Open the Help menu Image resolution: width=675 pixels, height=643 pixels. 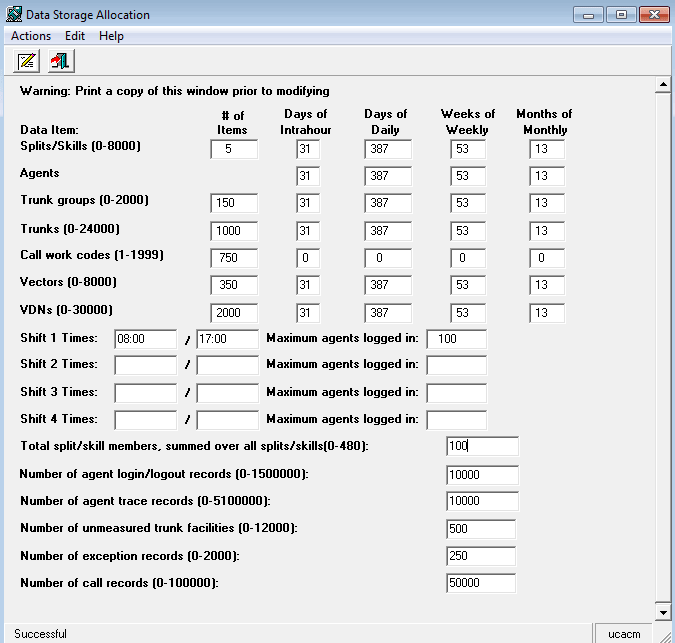(x=111, y=36)
